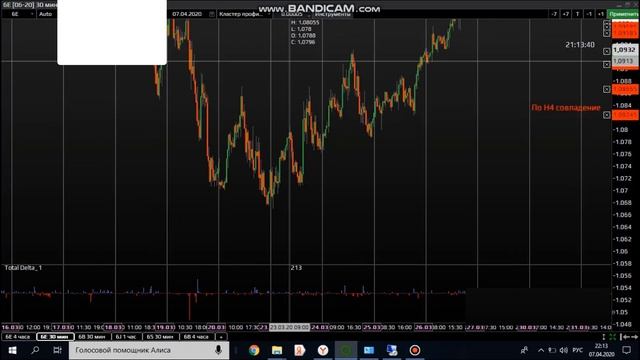Open the 22:13 clock and calendar
640x360 pixels.
[601, 350]
